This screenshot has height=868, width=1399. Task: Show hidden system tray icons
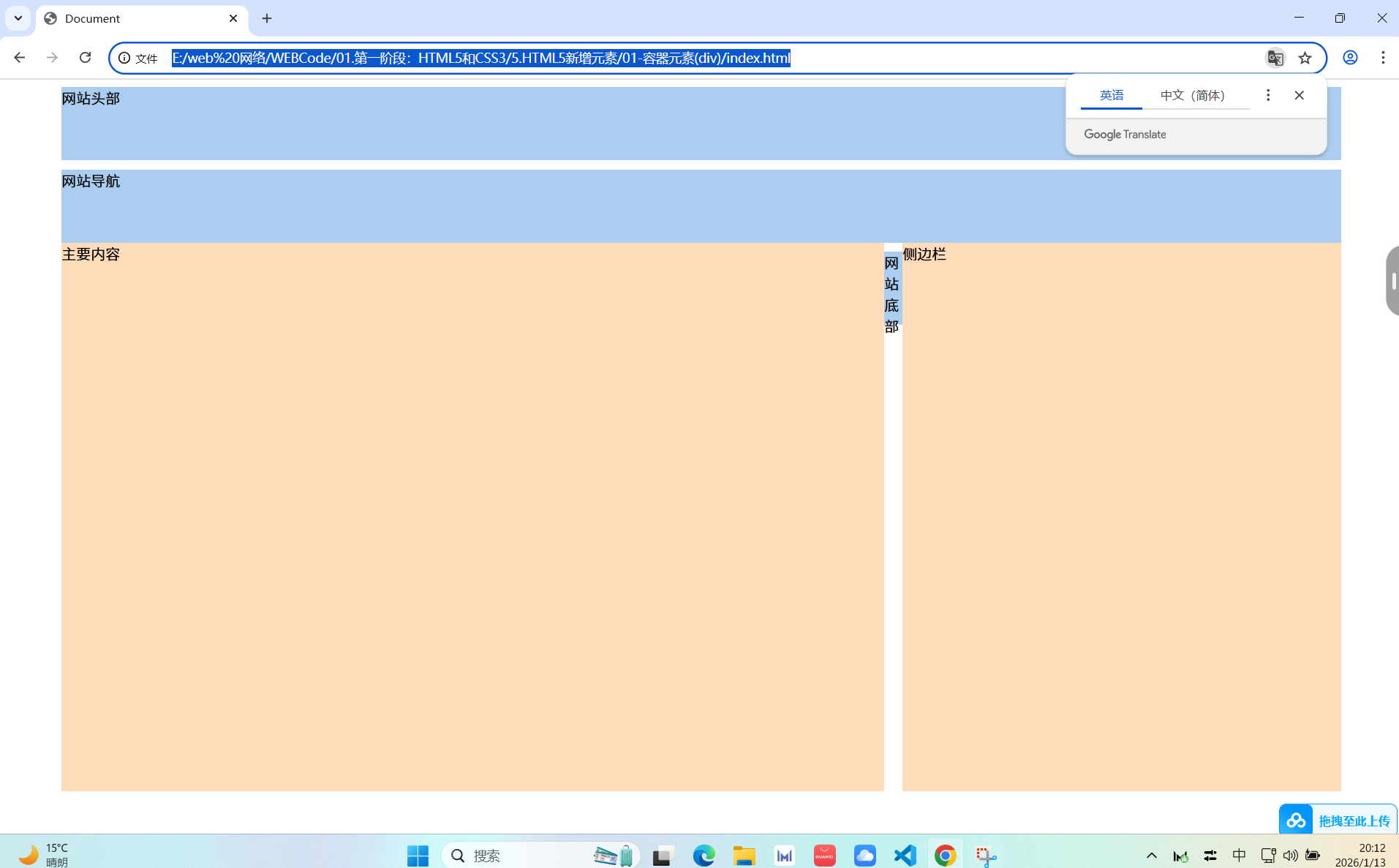(1151, 855)
